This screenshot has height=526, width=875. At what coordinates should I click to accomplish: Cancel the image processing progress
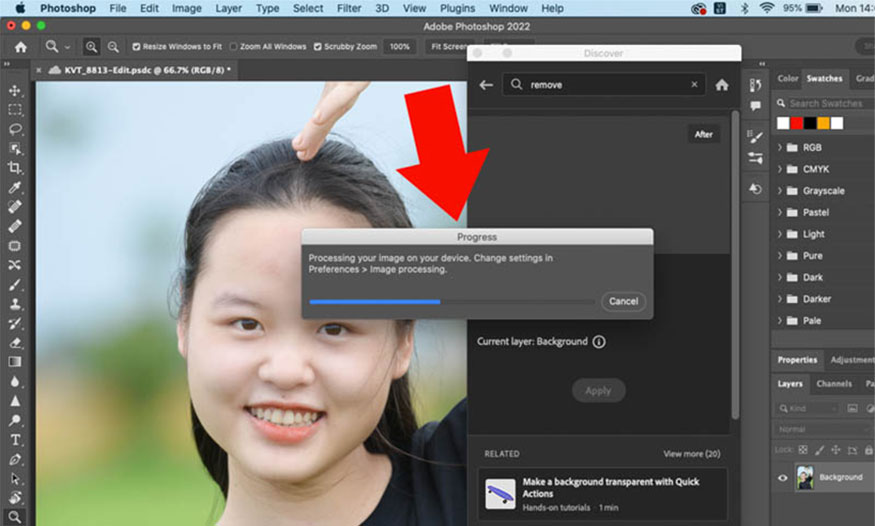(623, 301)
